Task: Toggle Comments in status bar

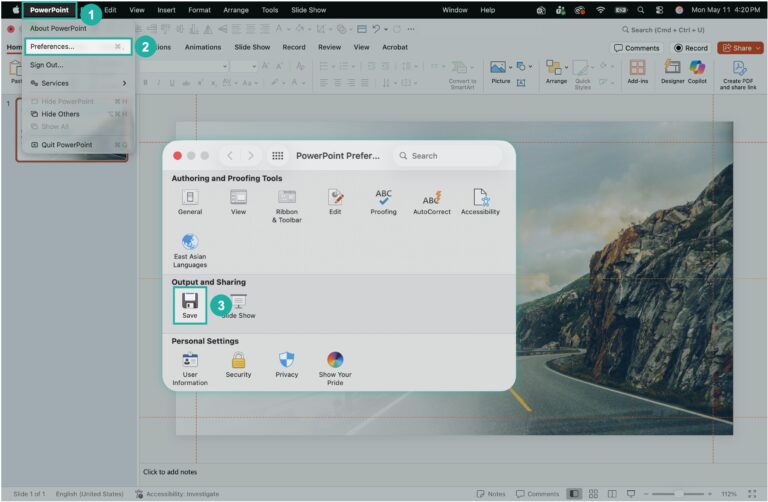Action: 537,494
